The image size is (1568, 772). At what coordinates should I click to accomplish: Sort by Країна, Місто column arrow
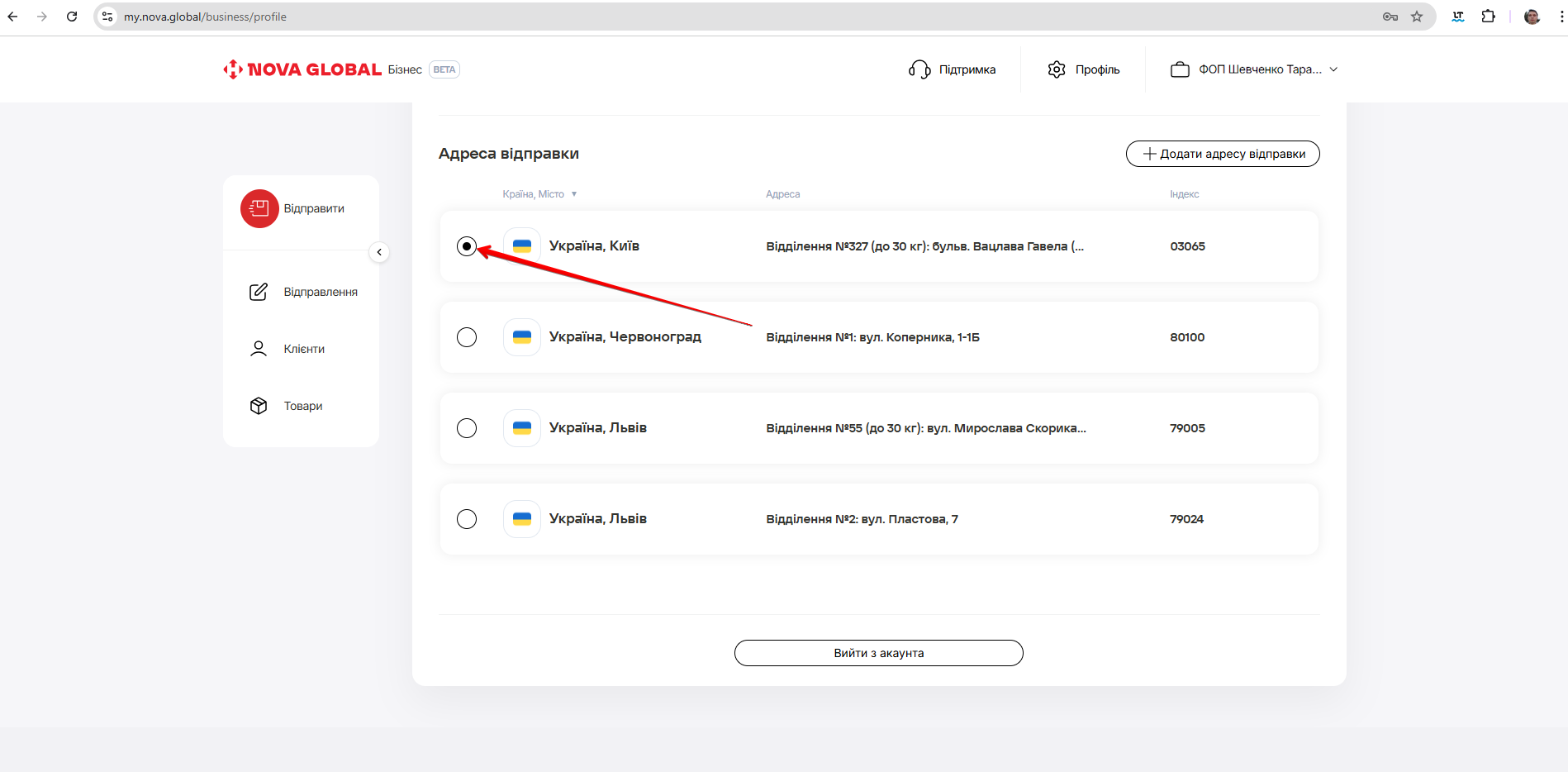574,194
